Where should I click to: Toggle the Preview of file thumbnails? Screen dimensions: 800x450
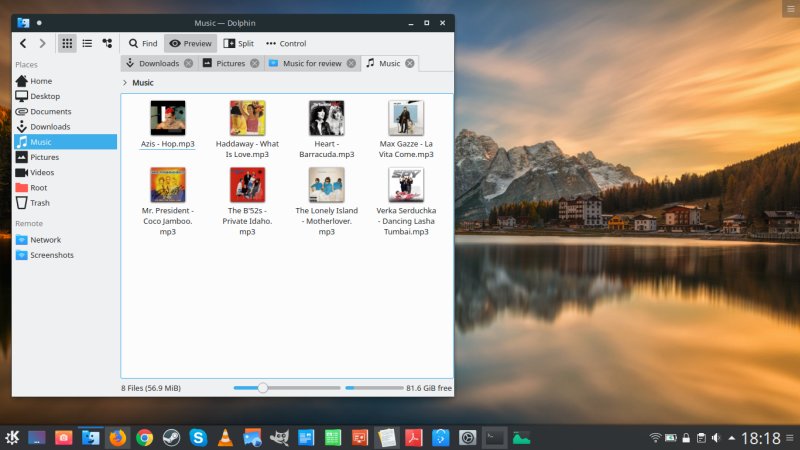tap(190, 43)
